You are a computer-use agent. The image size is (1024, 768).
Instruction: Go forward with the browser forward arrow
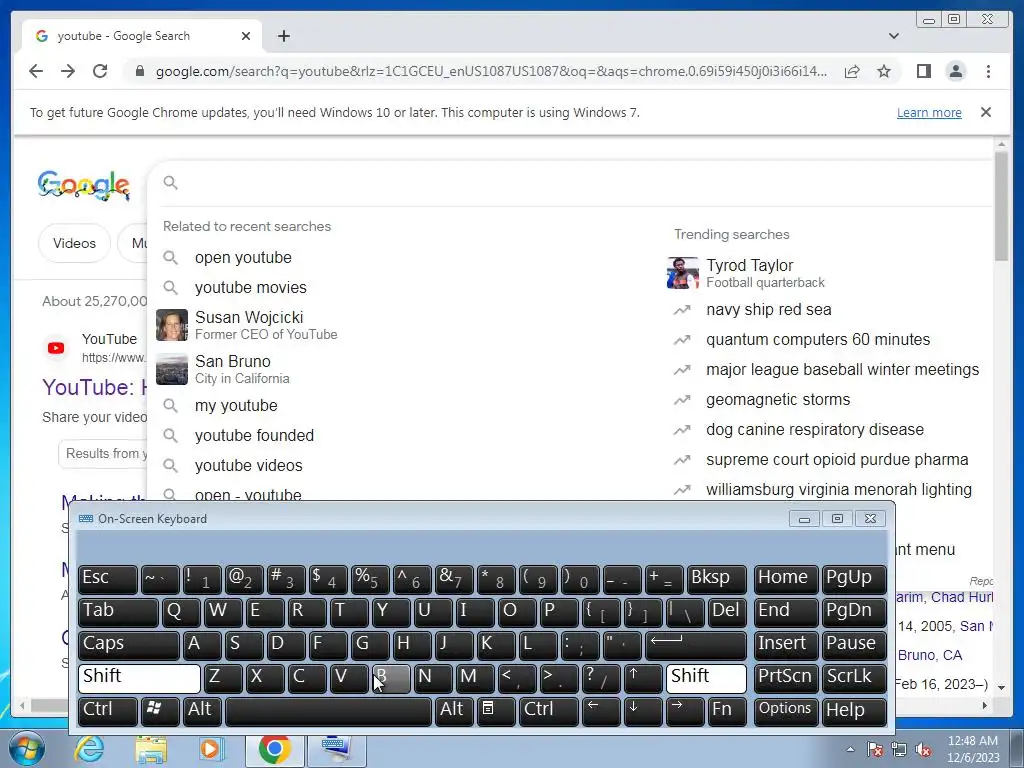[x=68, y=71]
